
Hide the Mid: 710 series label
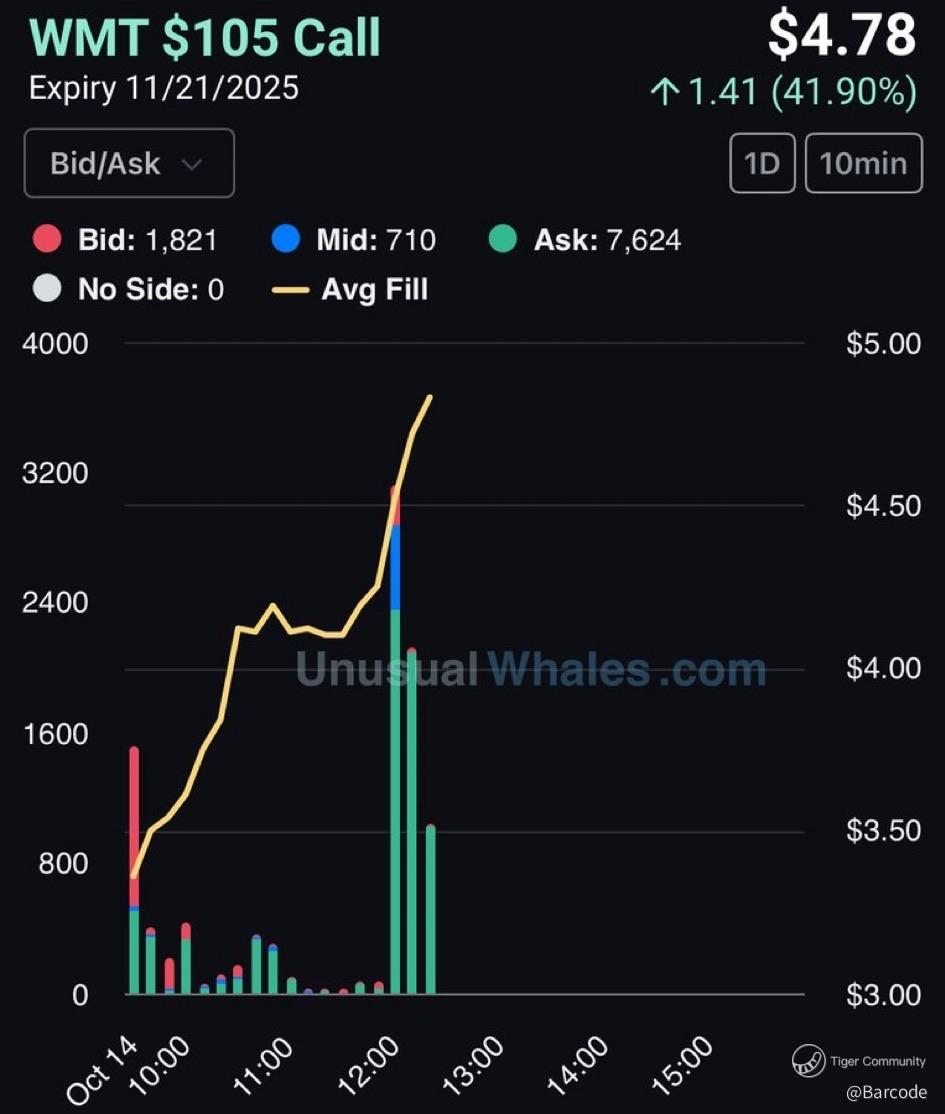376,239
